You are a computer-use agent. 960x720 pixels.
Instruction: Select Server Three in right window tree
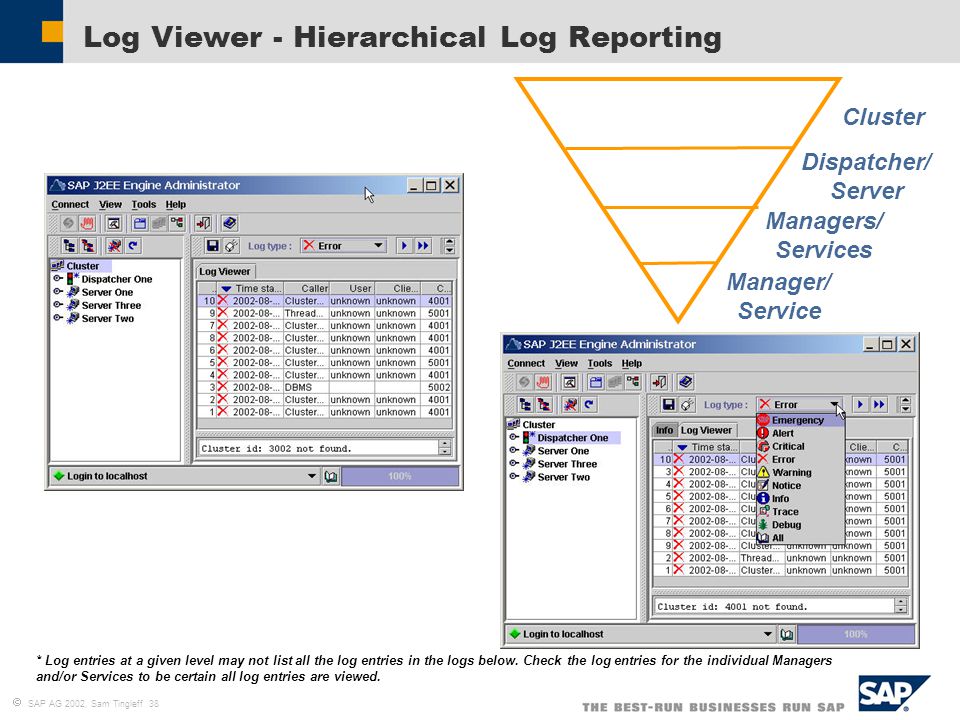(567, 464)
